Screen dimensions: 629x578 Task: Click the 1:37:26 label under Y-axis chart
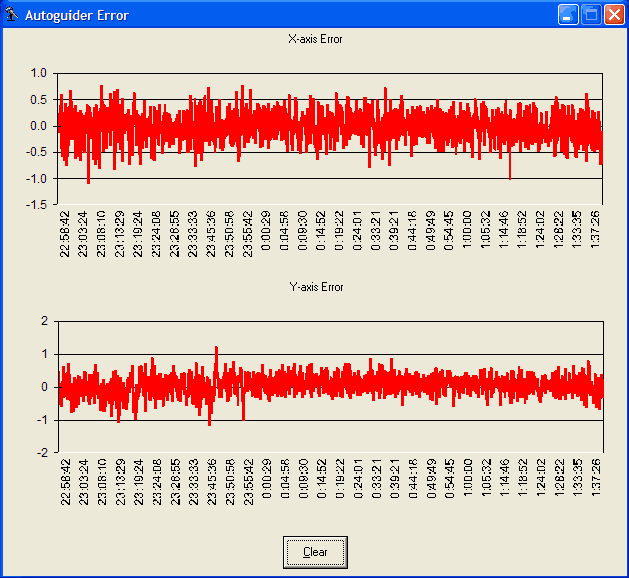point(595,482)
